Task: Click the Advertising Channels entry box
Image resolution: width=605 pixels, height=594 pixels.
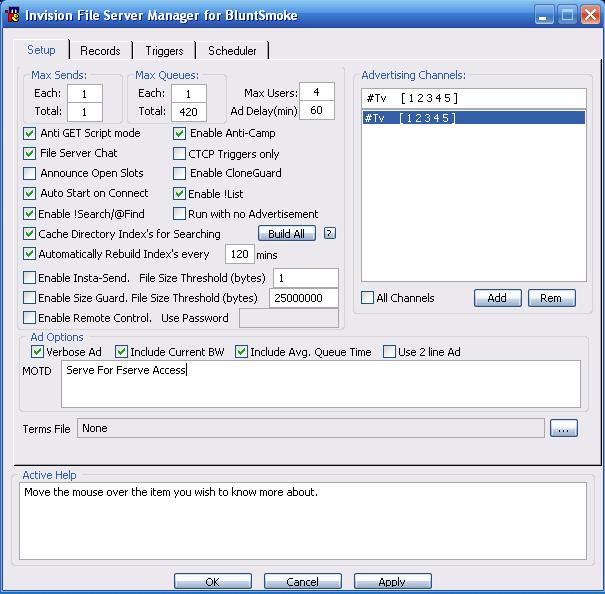Action: point(474,98)
